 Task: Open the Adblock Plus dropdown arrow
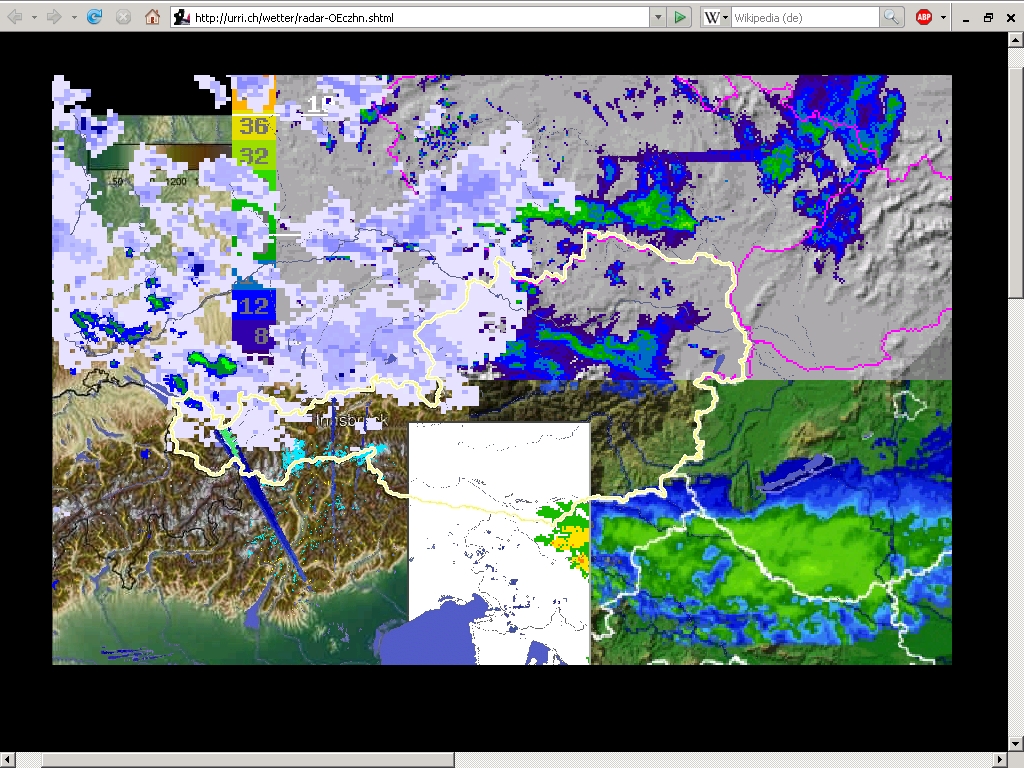coord(943,18)
